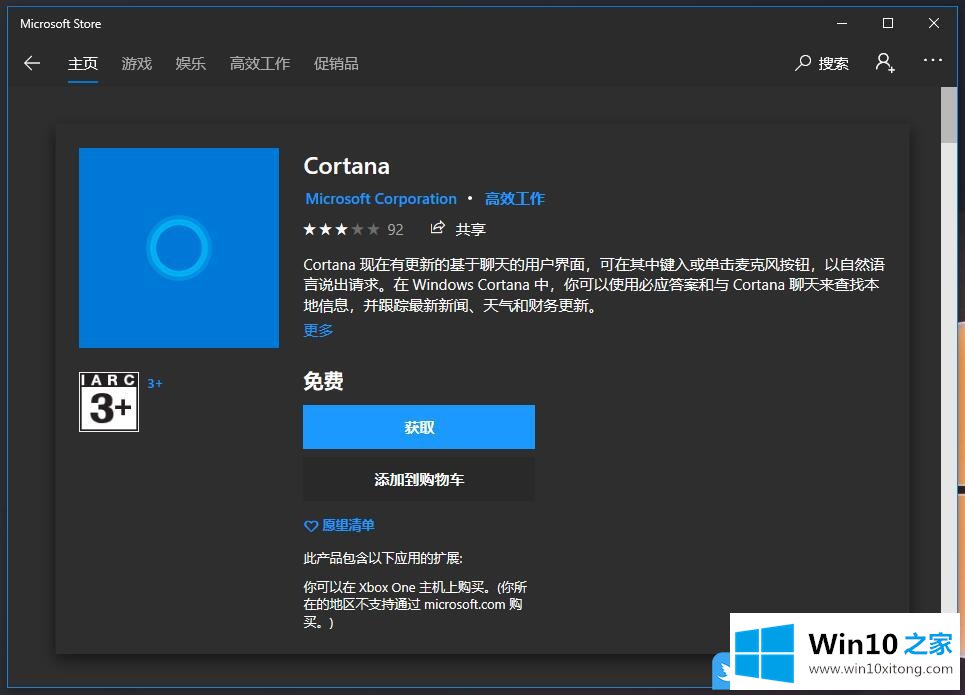Screen dimensions: 965x695
Task: Open the Microsoft Corporation publisher link
Action: pos(381,199)
